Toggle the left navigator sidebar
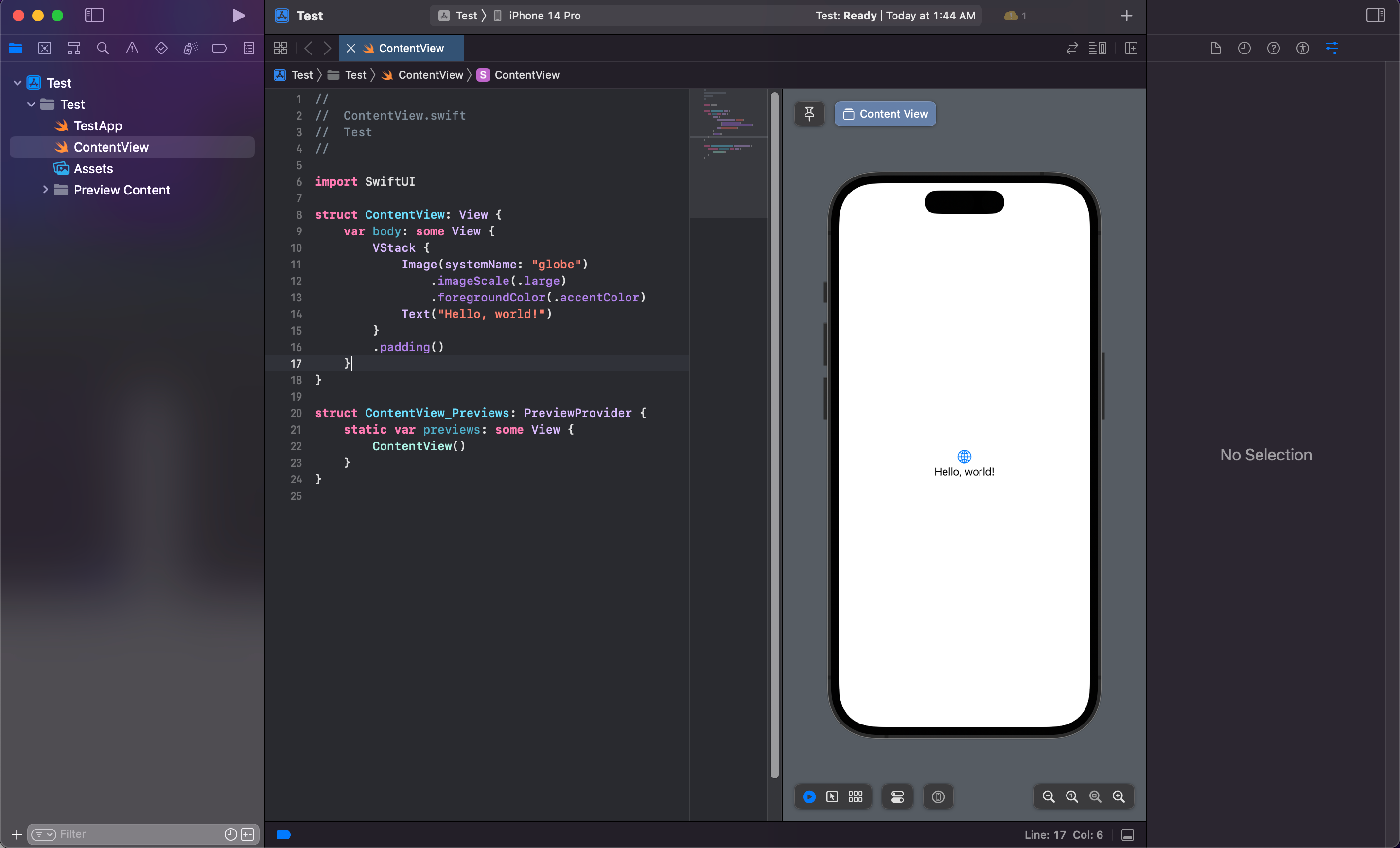 tap(94, 16)
